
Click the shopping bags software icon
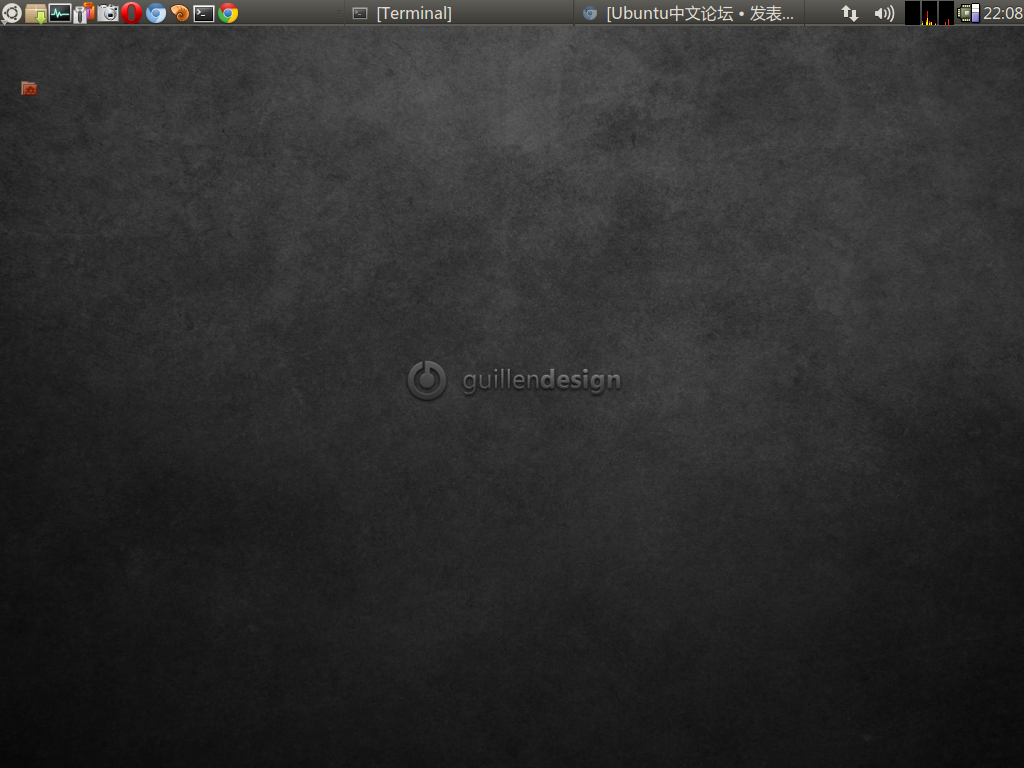tap(84, 13)
